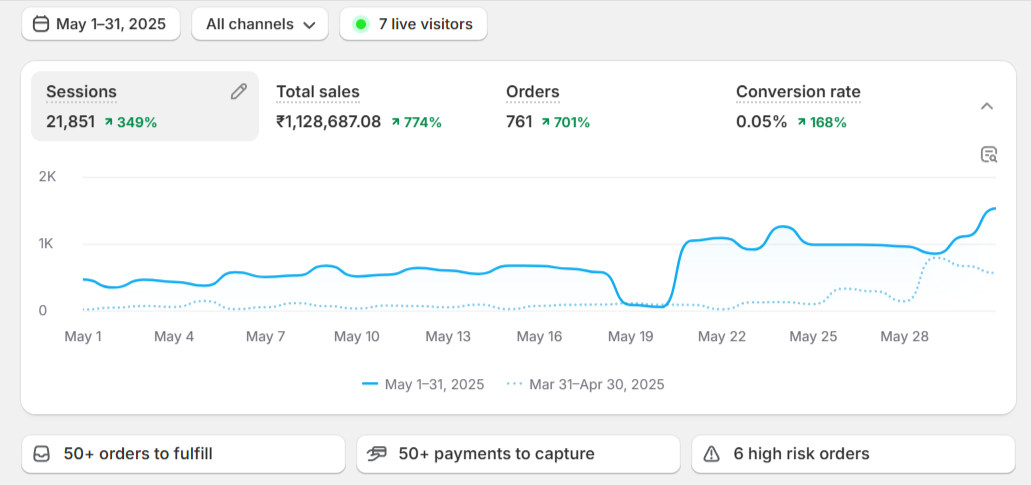Screen dimensions: 1031x485
Task: Toggle the Mar 31–Apr 30, 2025 legend series
Action: pos(585,384)
